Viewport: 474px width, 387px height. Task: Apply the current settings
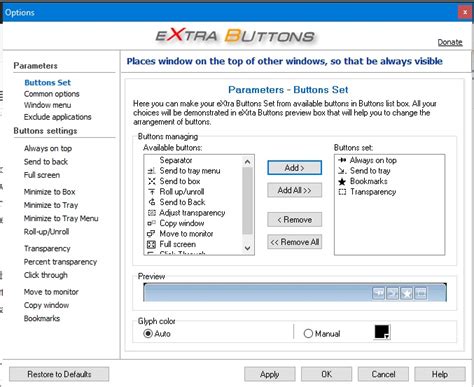click(270, 374)
